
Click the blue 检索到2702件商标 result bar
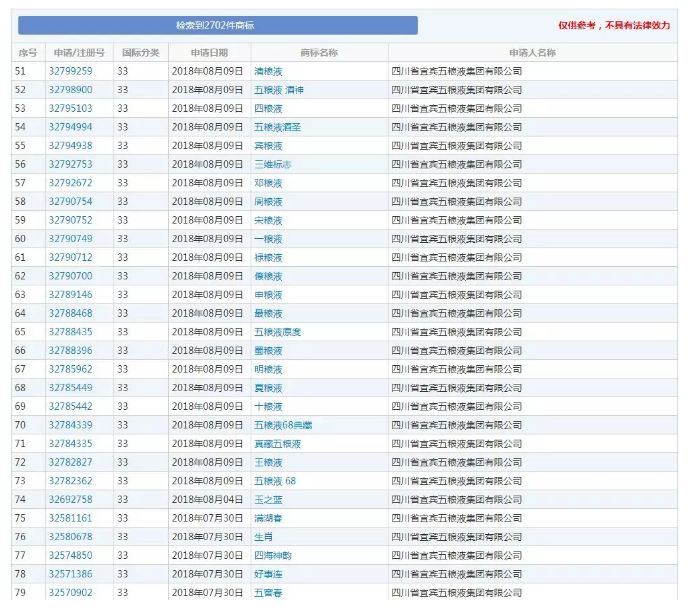tap(218, 25)
